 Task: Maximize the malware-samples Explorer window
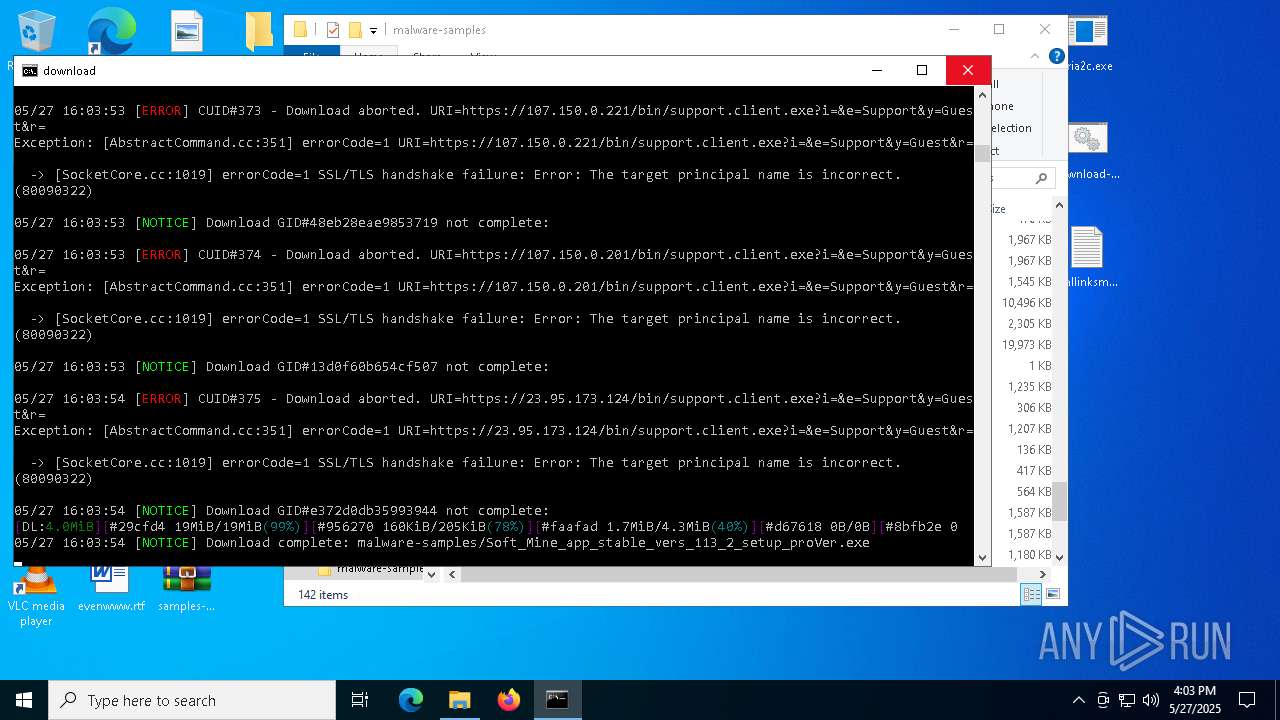pyautogui.click(x=999, y=30)
